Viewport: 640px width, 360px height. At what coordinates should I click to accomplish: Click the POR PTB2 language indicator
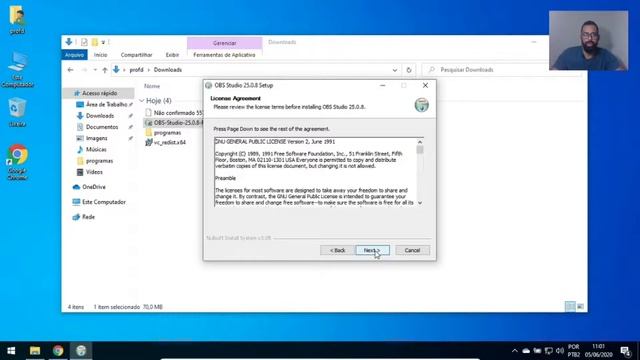pos(573,351)
